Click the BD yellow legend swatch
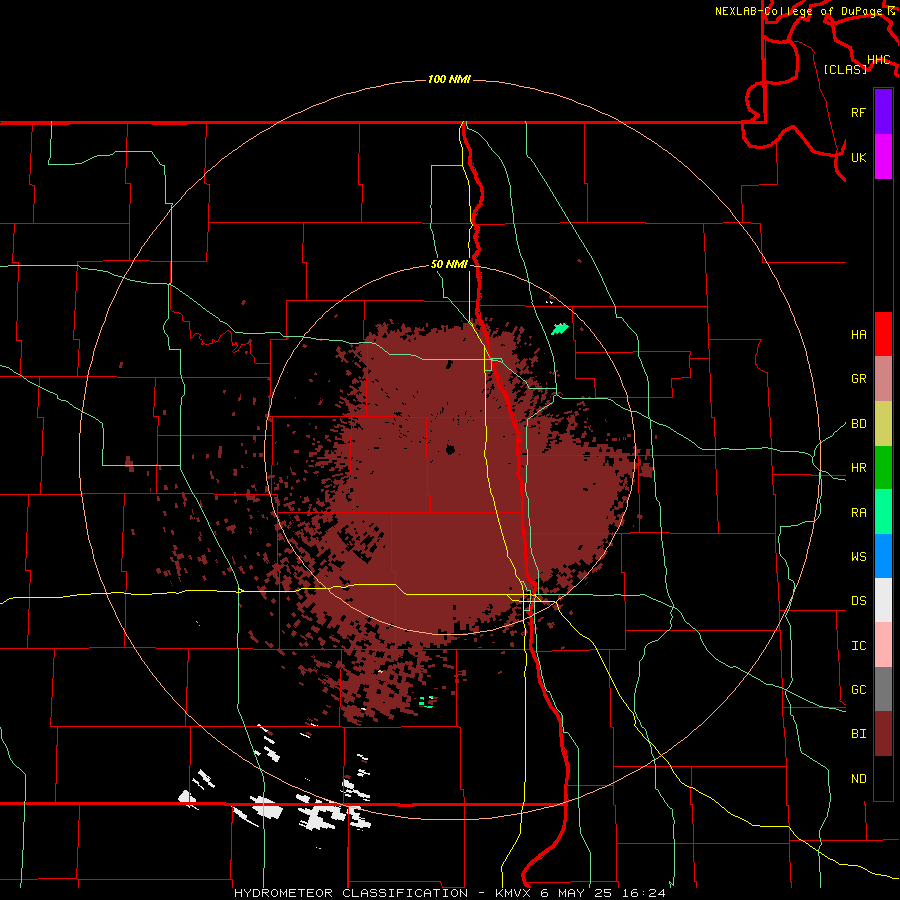The height and width of the screenshot is (900, 900). click(x=883, y=424)
